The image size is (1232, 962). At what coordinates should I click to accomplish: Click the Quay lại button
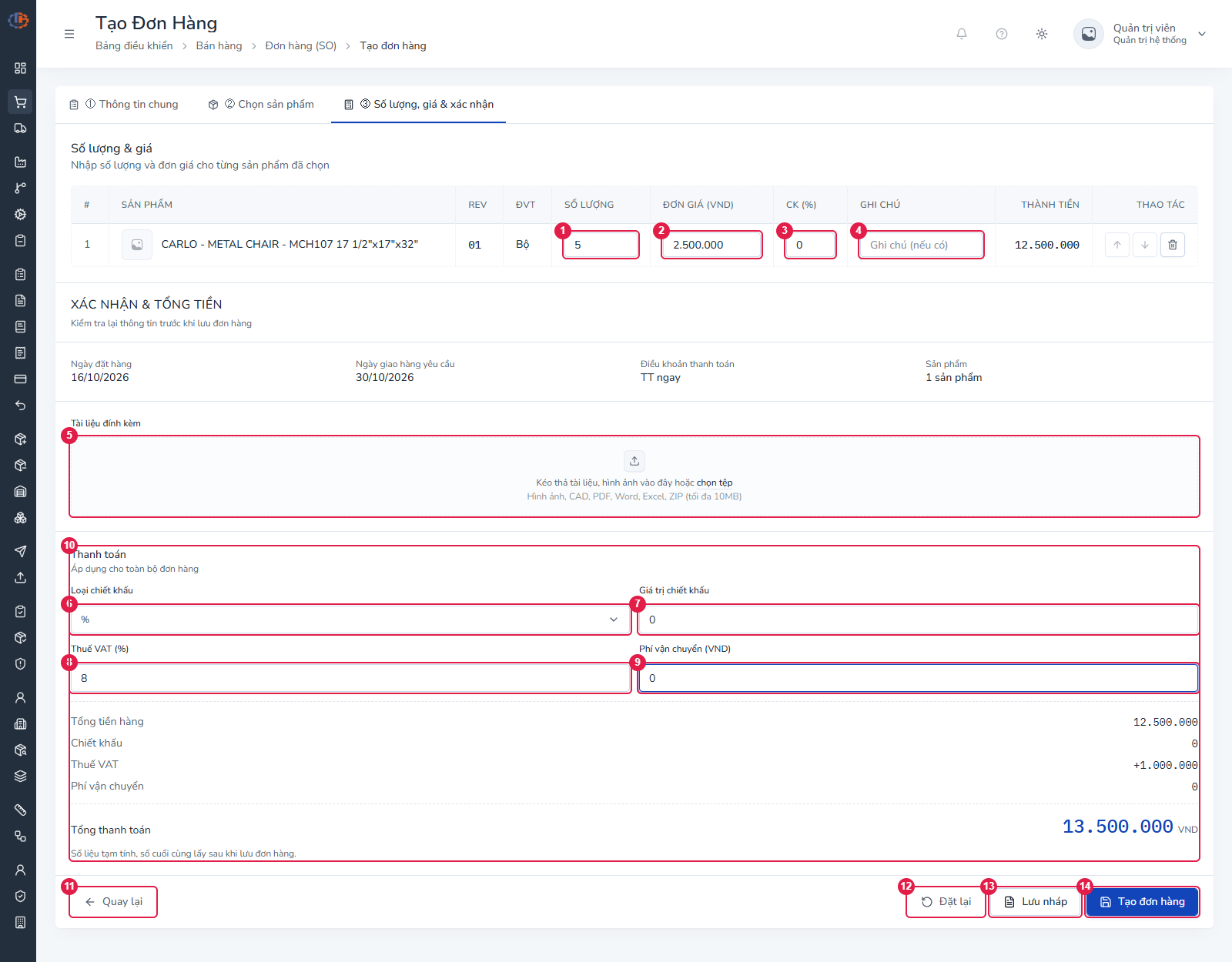(113, 902)
